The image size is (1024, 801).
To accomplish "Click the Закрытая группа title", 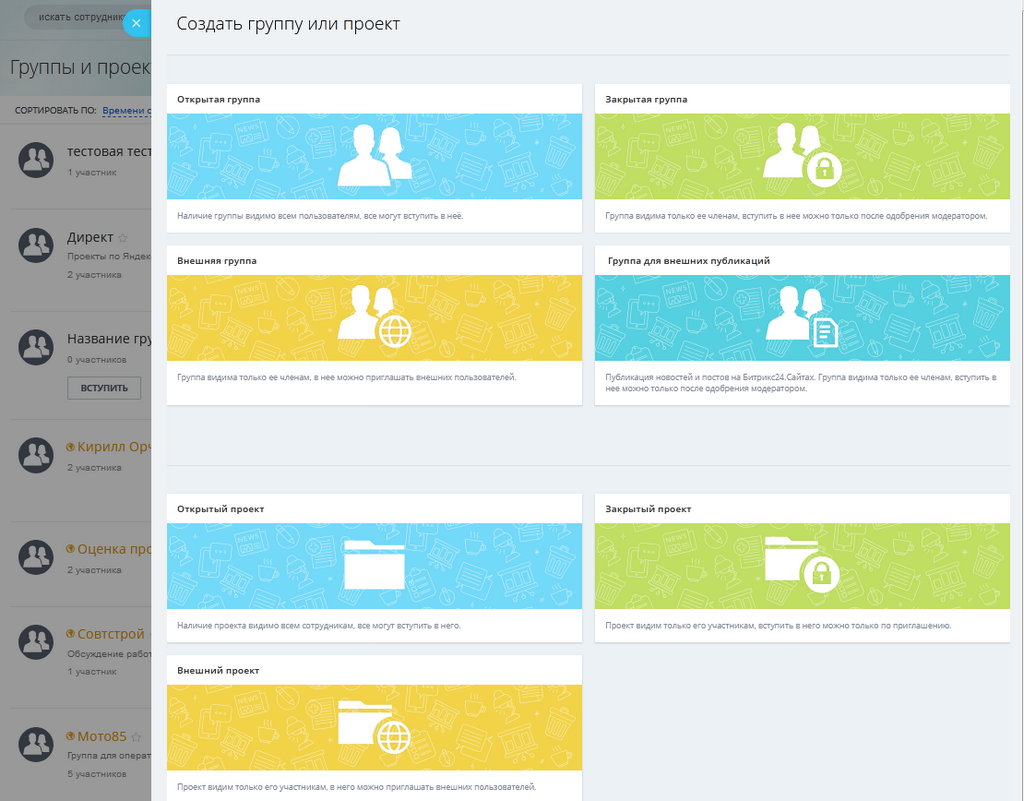I will tap(647, 99).
